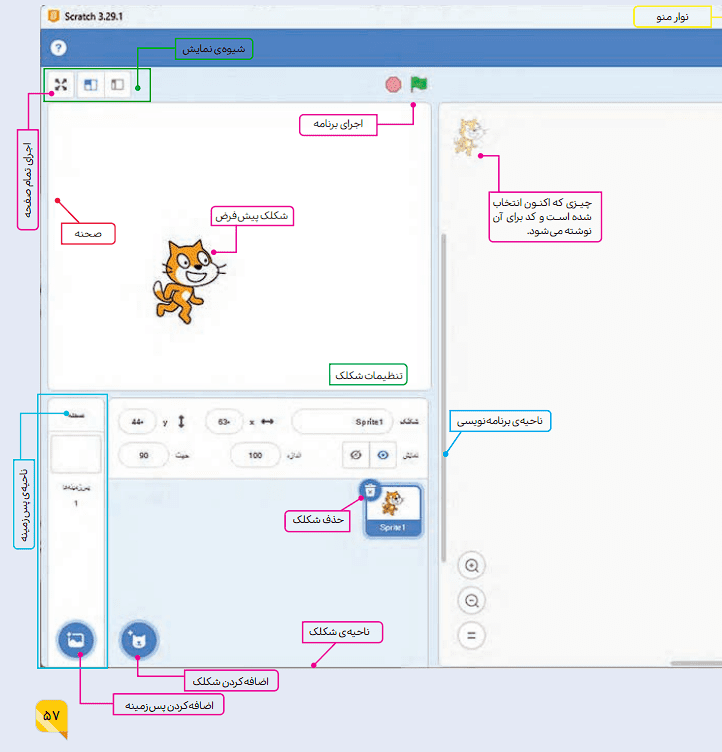Select the Sprite1 thumbnail in the sprite list

393,508
